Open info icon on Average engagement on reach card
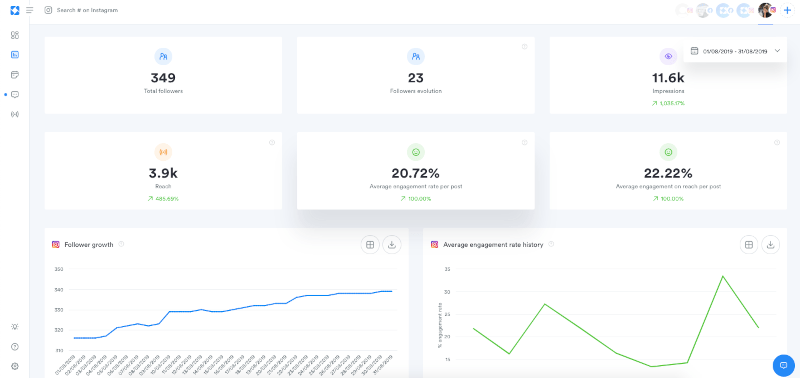This screenshot has width=802, height=378. [777, 142]
